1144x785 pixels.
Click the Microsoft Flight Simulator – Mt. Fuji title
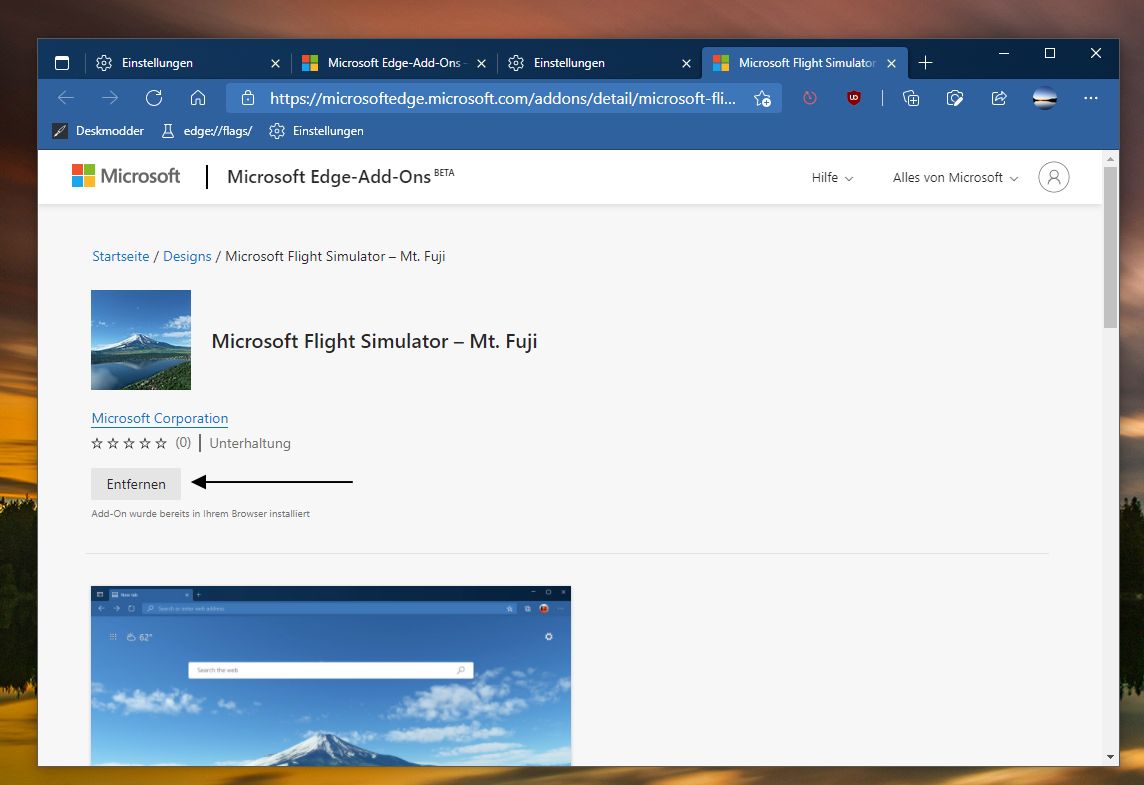[374, 341]
